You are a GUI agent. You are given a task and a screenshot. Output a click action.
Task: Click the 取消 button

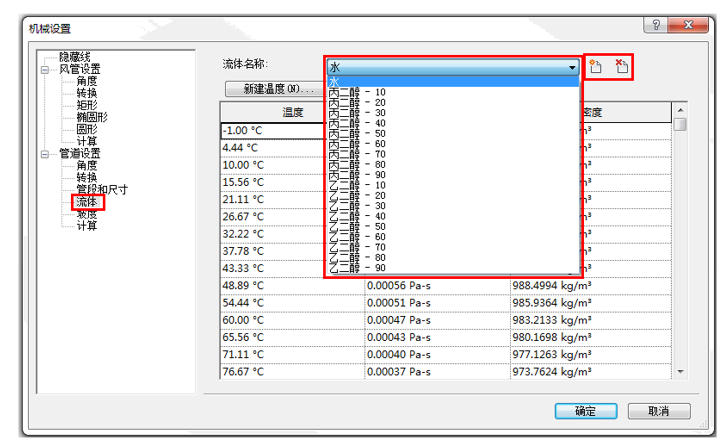657,411
